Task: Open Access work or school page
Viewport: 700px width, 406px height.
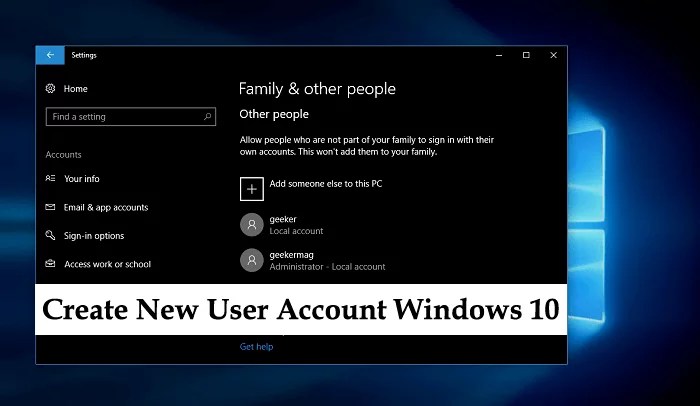Action: [x=107, y=264]
